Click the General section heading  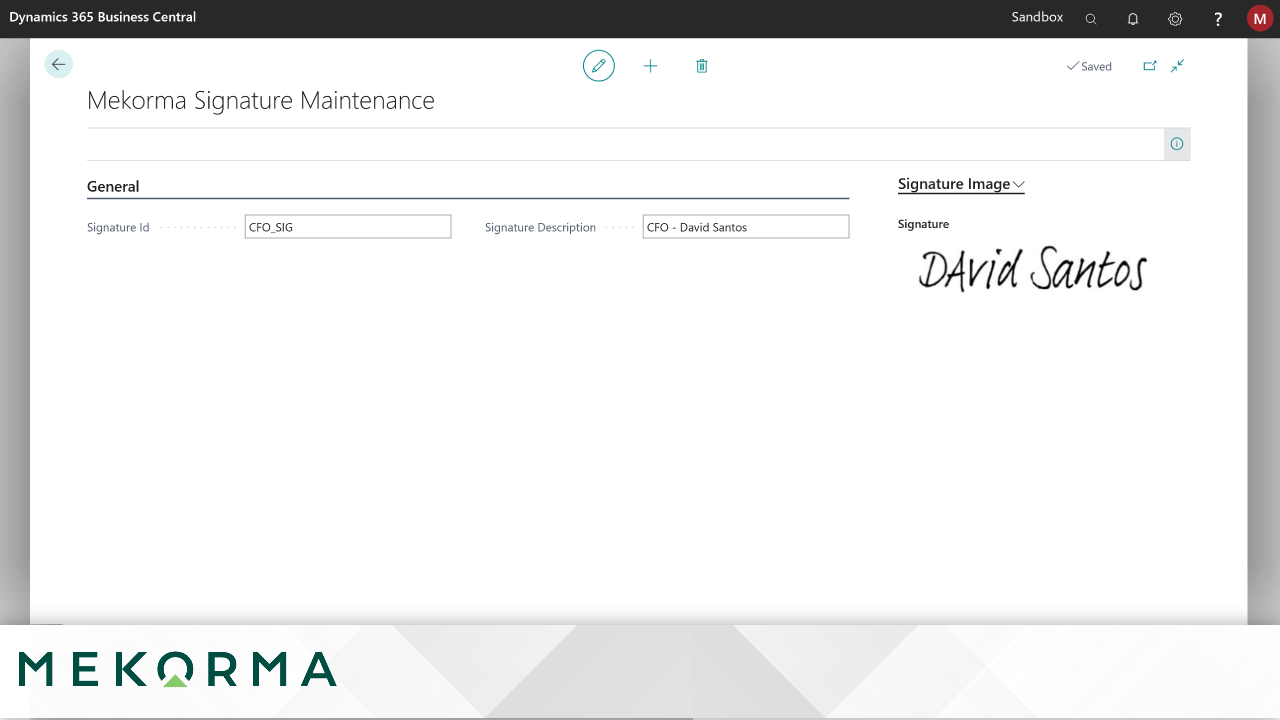click(113, 187)
